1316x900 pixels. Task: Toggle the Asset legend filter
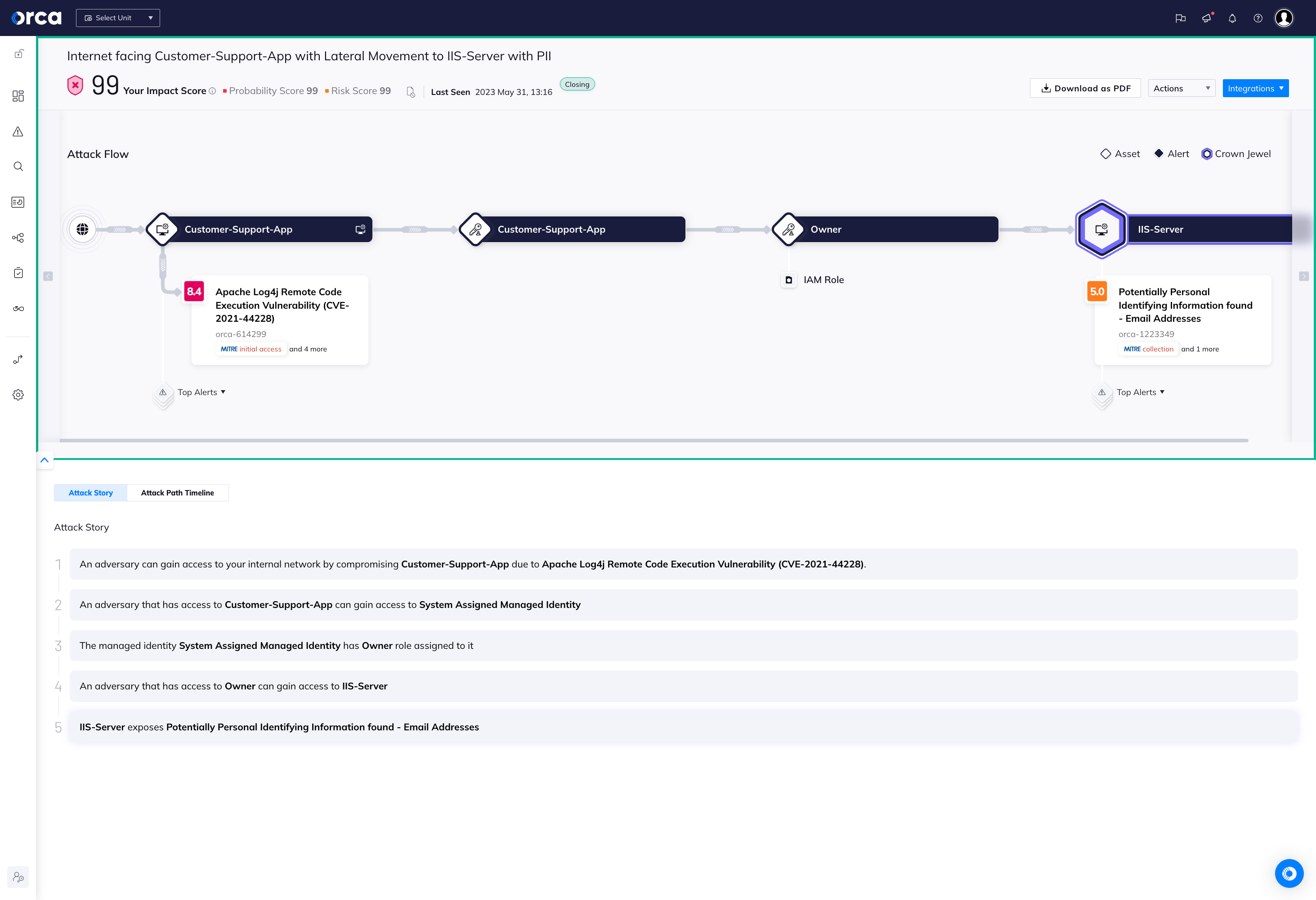[x=1120, y=153]
